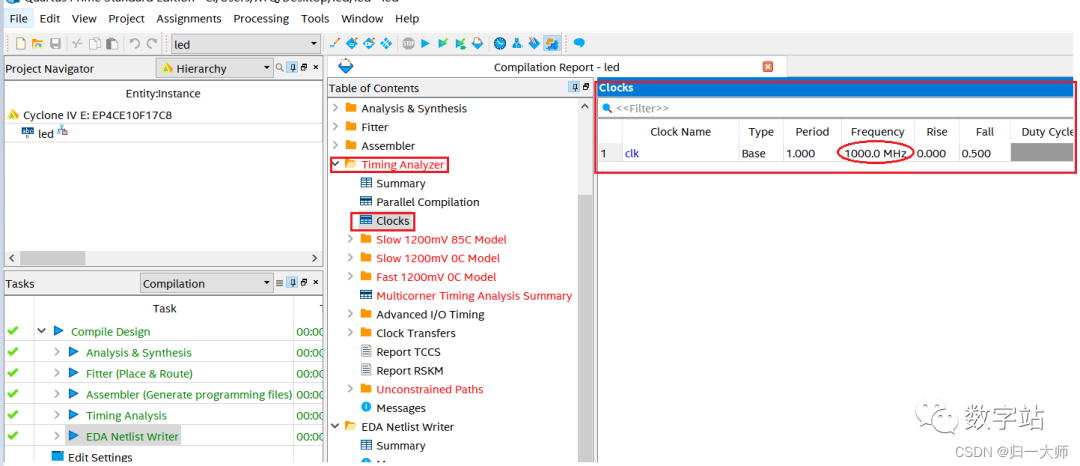Image resolution: width=1080 pixels, height=466 pixels.
Task: Expand the Slow 1200mV 85C Model folder
Action: click(351, 239)
